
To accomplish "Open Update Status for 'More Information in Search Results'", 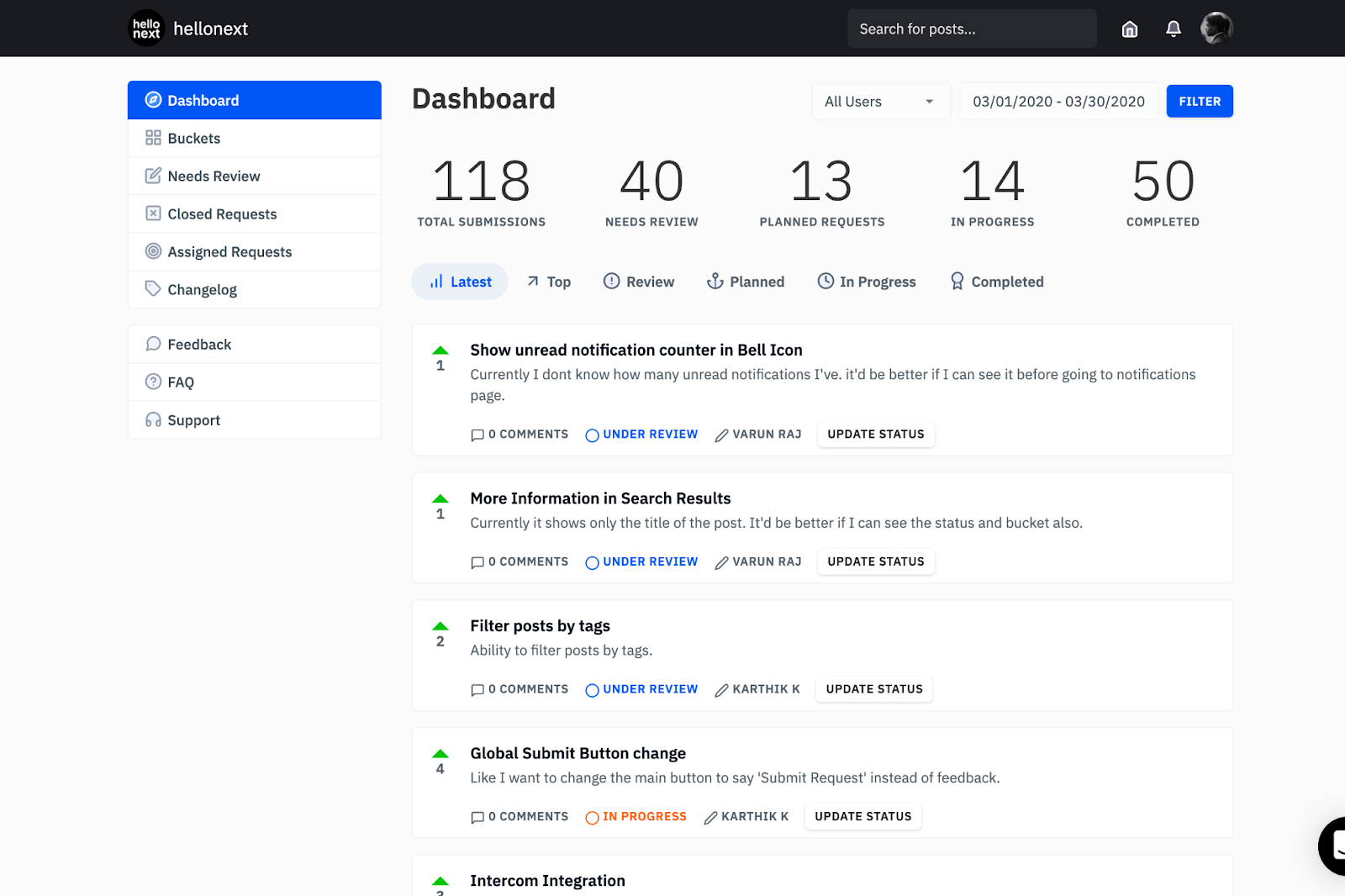I will click(875, 561).
